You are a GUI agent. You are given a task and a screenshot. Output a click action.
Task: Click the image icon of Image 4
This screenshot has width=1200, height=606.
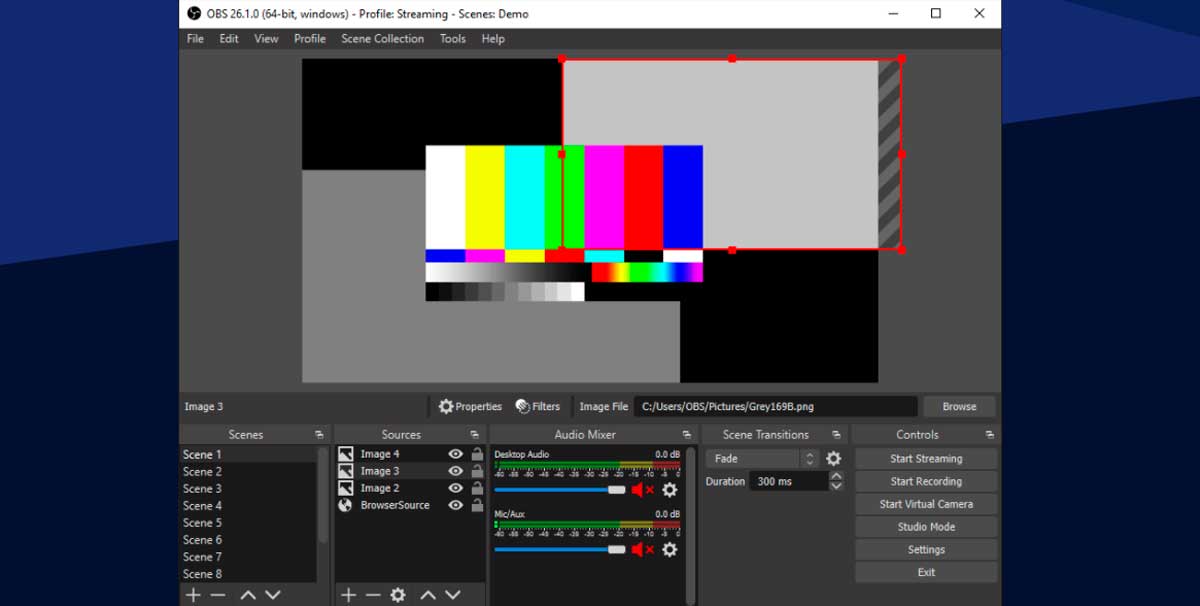[345, 454]
